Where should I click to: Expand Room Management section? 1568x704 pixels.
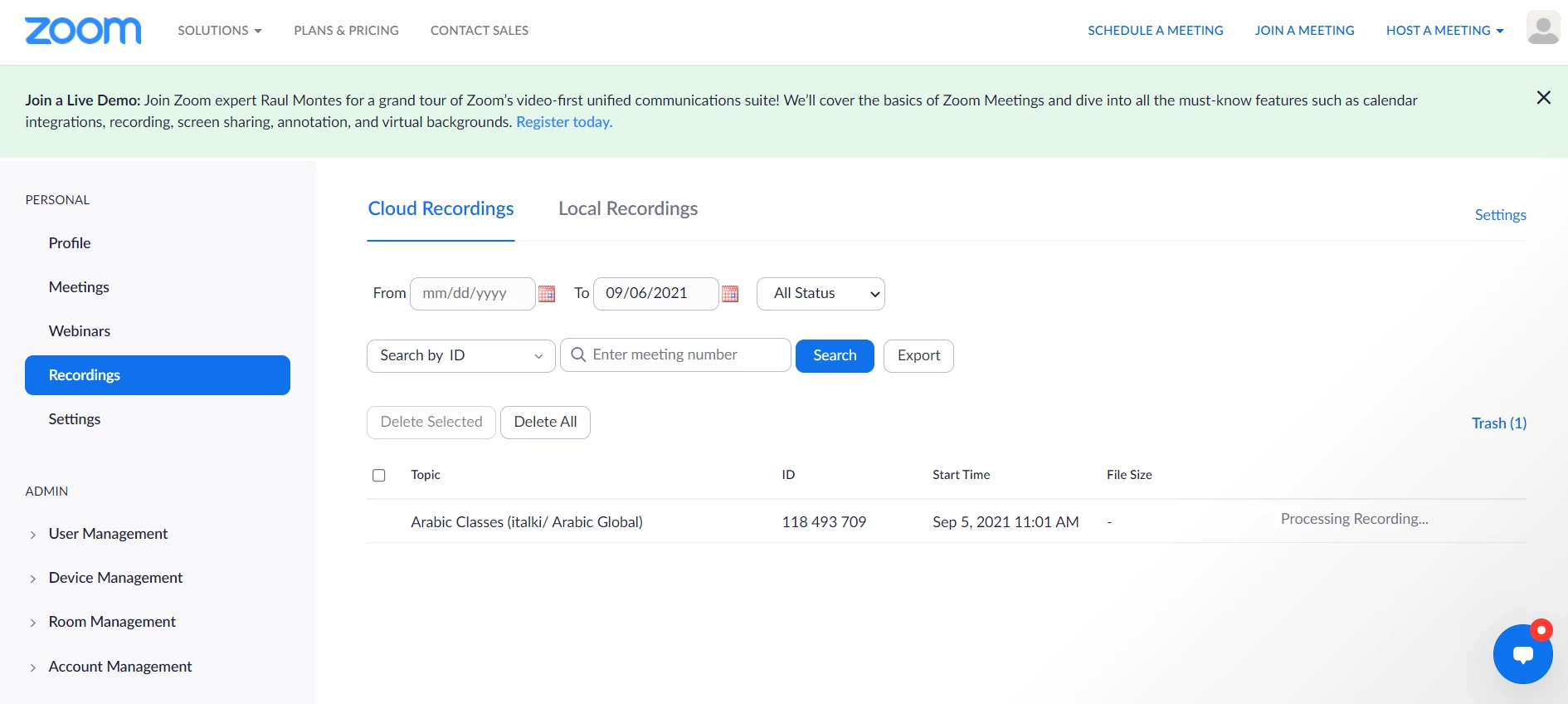[112, 622]
